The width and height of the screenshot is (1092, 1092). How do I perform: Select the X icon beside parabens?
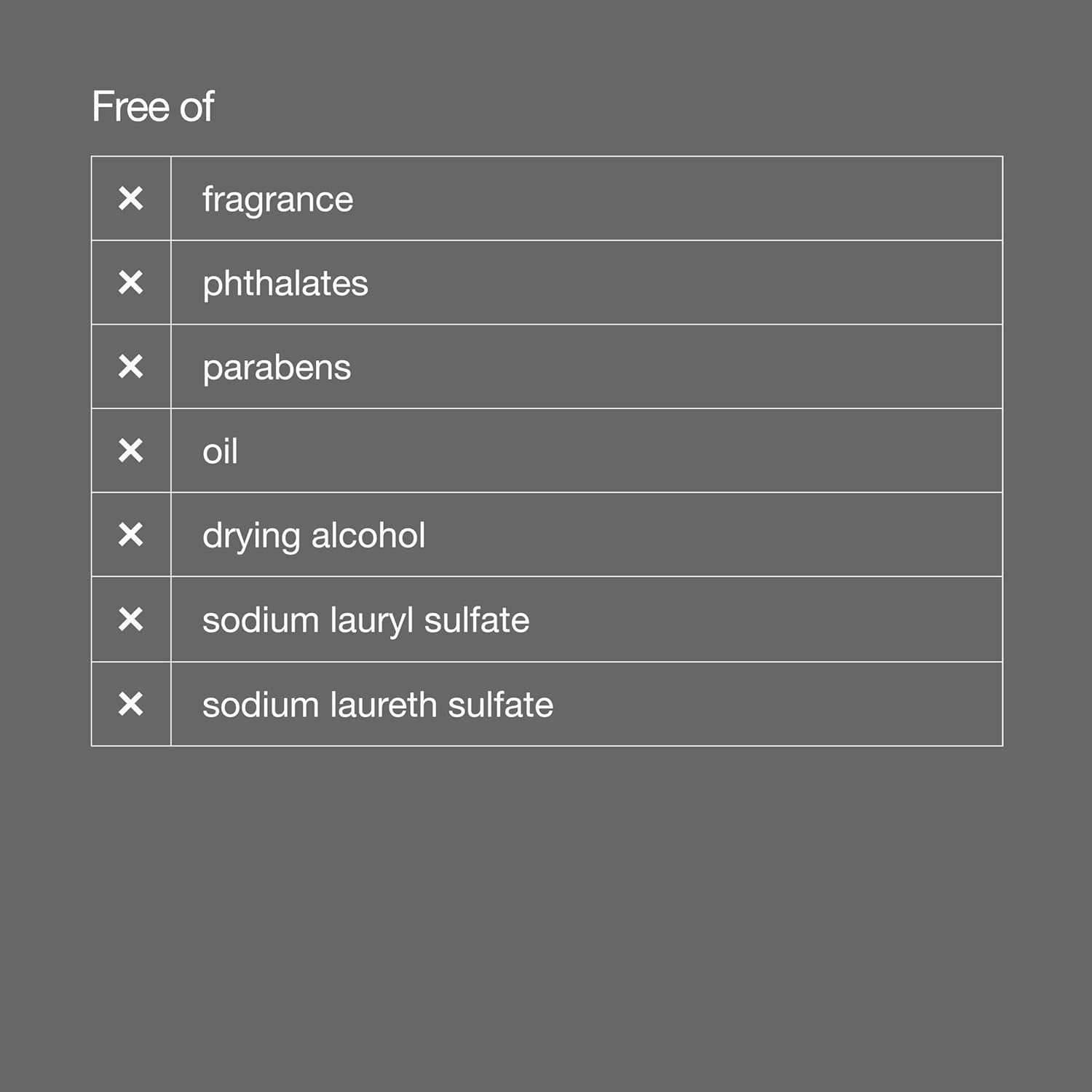click(131, 366)
